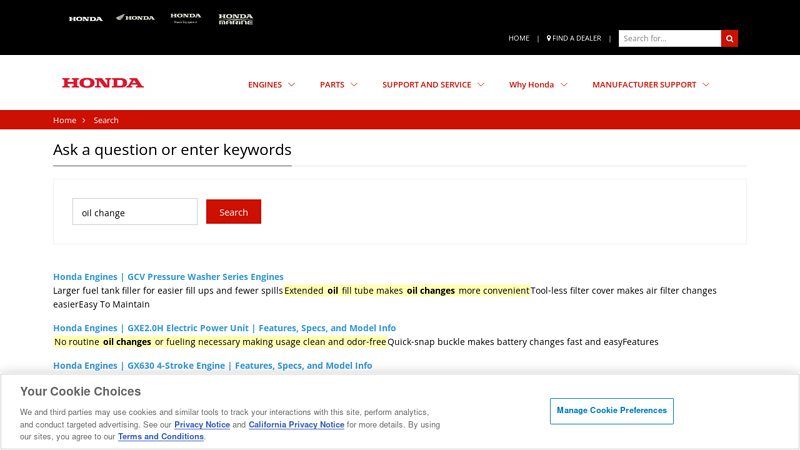Click Manage Cookie Preferences button
Viewport: 800px width, 450px height.
[611, 411]
